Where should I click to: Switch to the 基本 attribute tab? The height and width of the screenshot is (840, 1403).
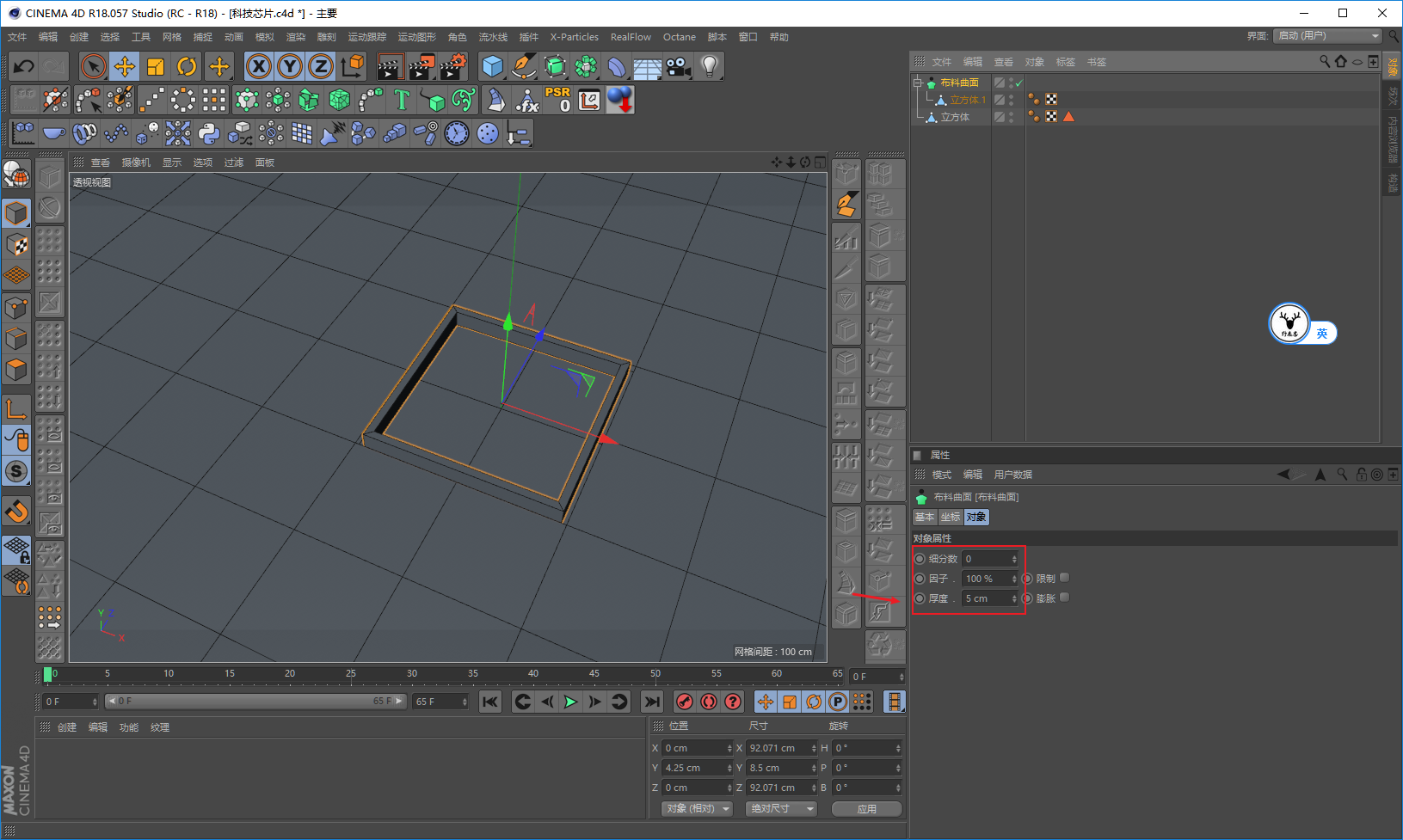(x=925, y=517)
